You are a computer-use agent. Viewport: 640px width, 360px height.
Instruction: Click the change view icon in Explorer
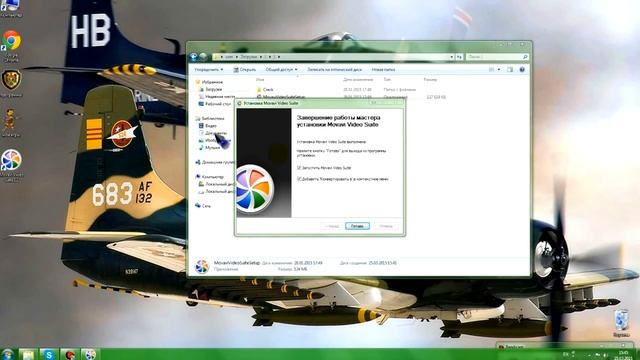tap(491, 70)
